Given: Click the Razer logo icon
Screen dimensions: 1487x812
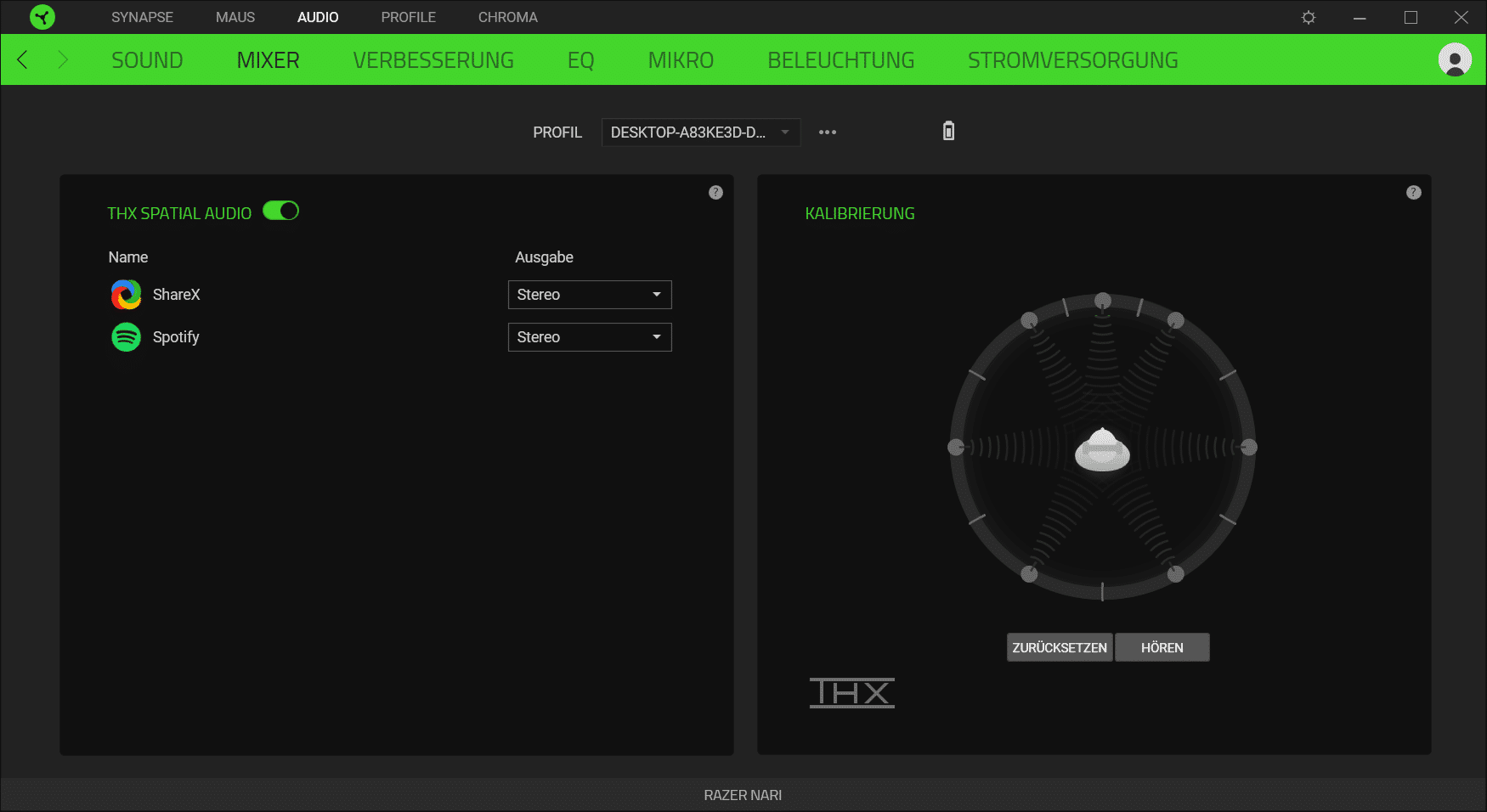Looking at the screenshot, I should 42,17.
